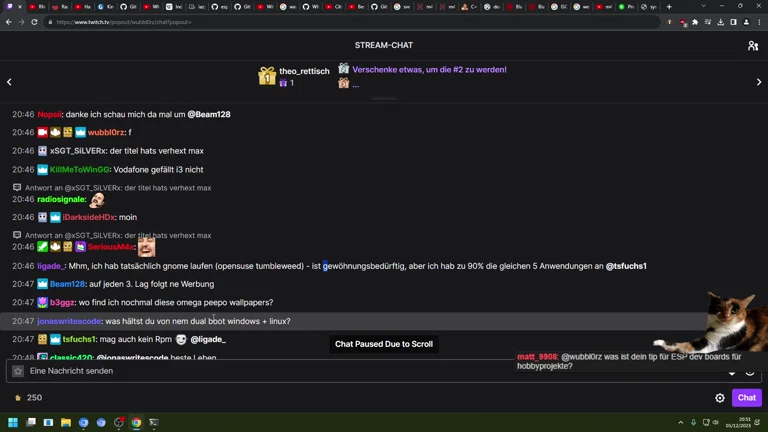Click username Nopsii in chat
768x432 pixels.
coord(49,114)
